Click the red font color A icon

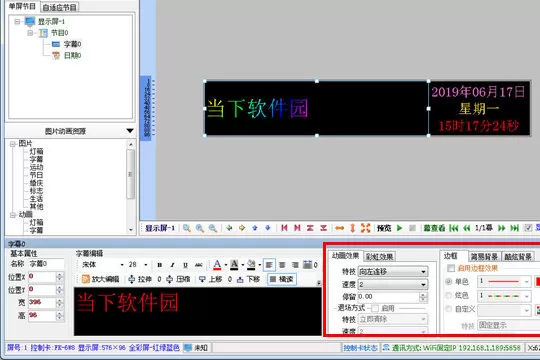[x=217, y=265]
